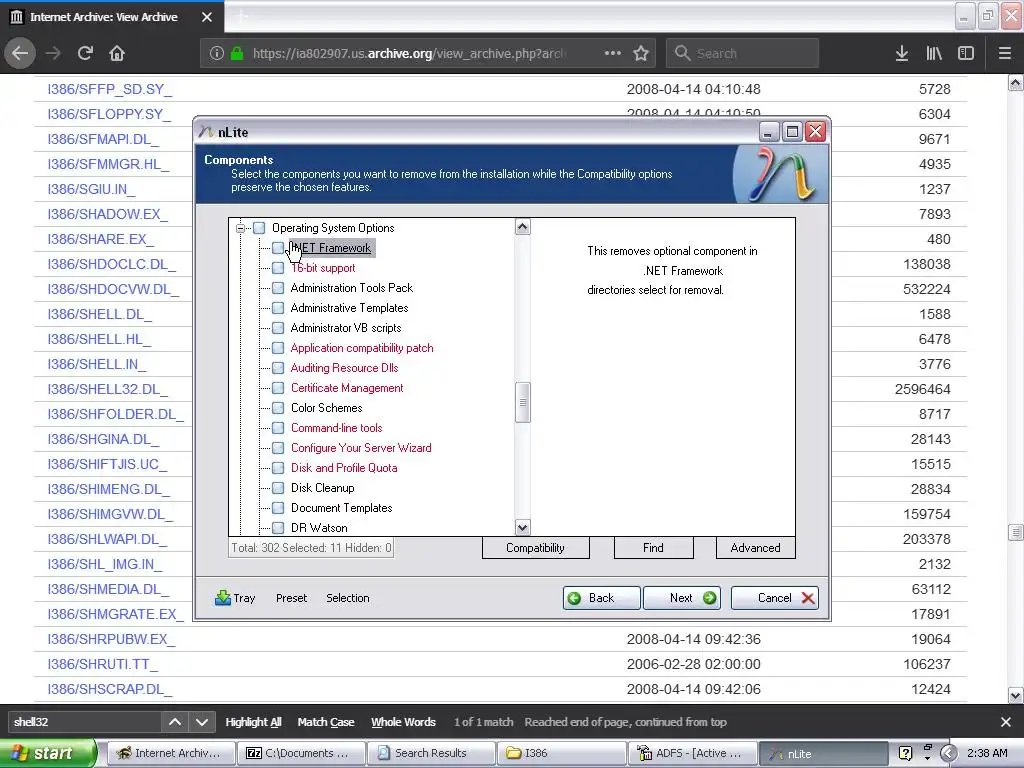The image size is (1024, 768).
Task: Click the component list scrollbar thumb
Action: [522, 402]
